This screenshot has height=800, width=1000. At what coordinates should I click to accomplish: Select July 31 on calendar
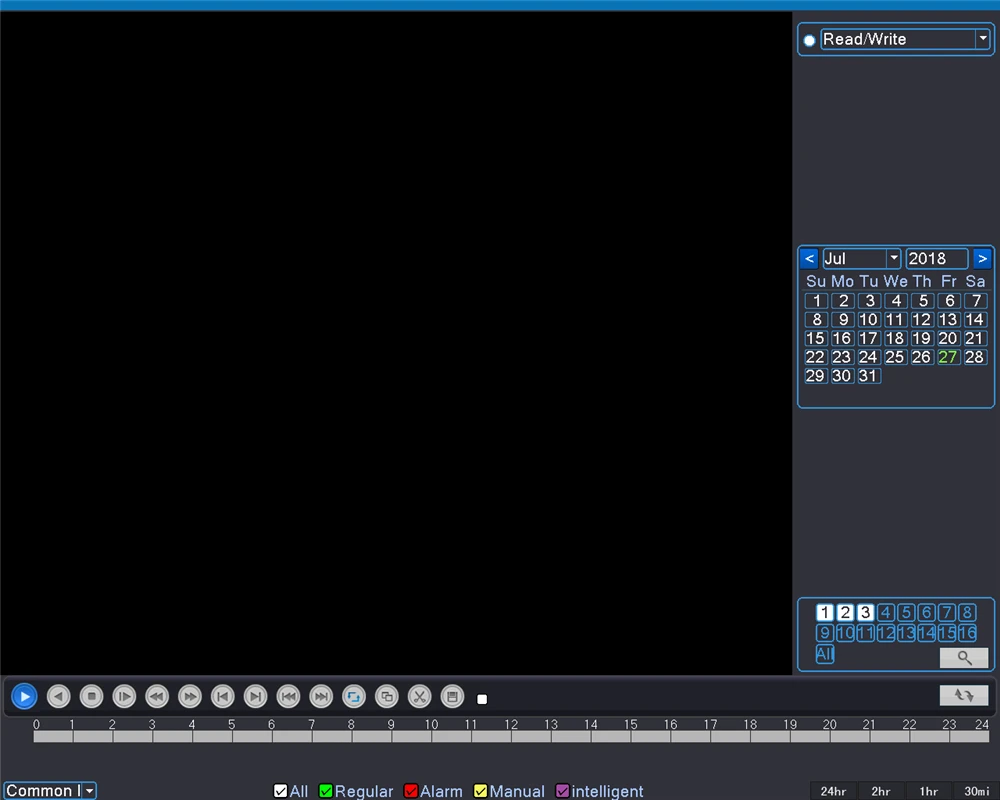coord(868,376)
